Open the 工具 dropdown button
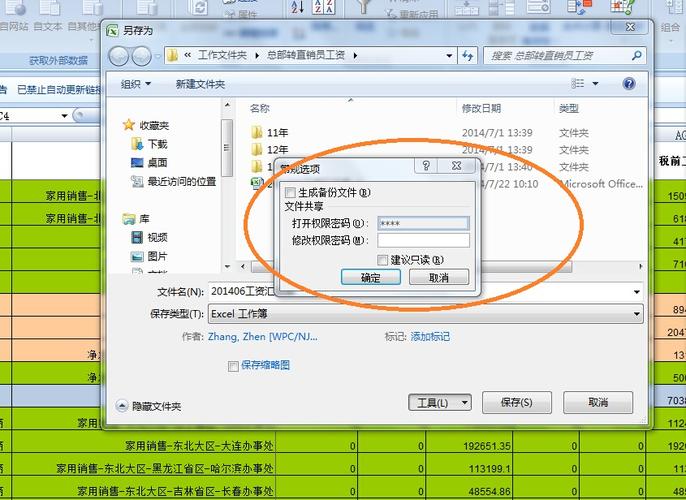Viewport: 686px width, 500px height. point(440,402)
